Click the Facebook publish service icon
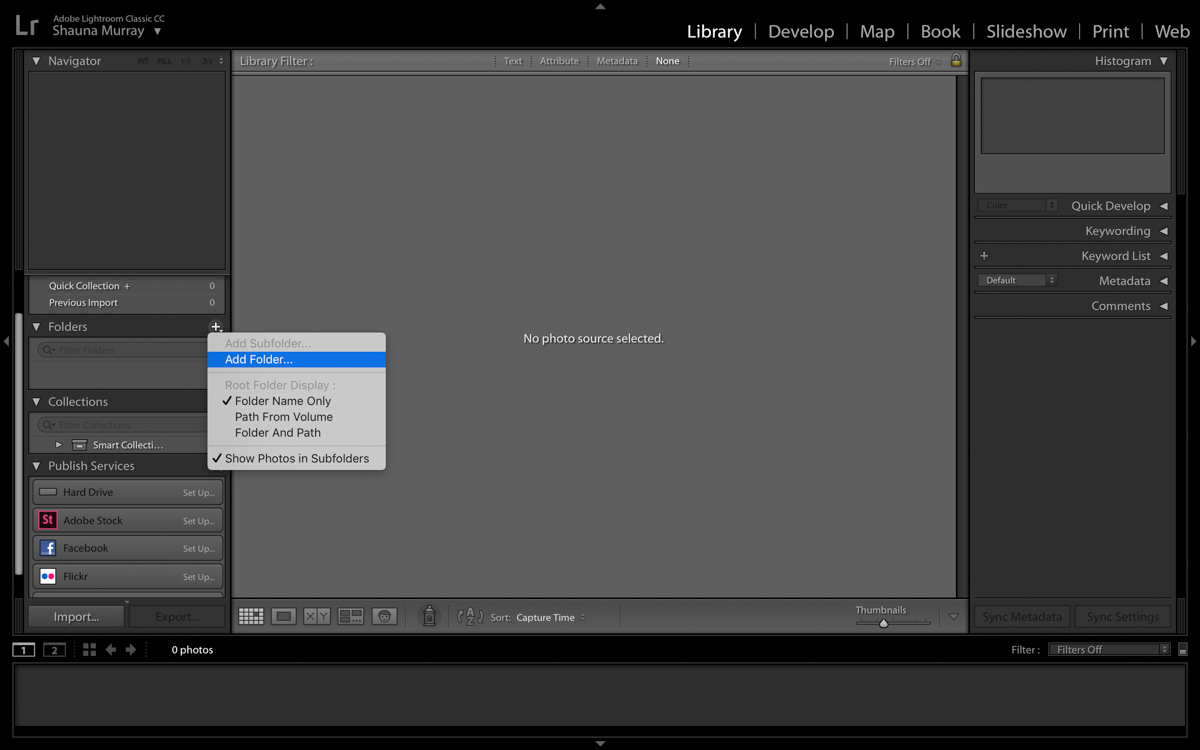The width and height of the screenshot is (1200, 750). [x=47, y=548]
